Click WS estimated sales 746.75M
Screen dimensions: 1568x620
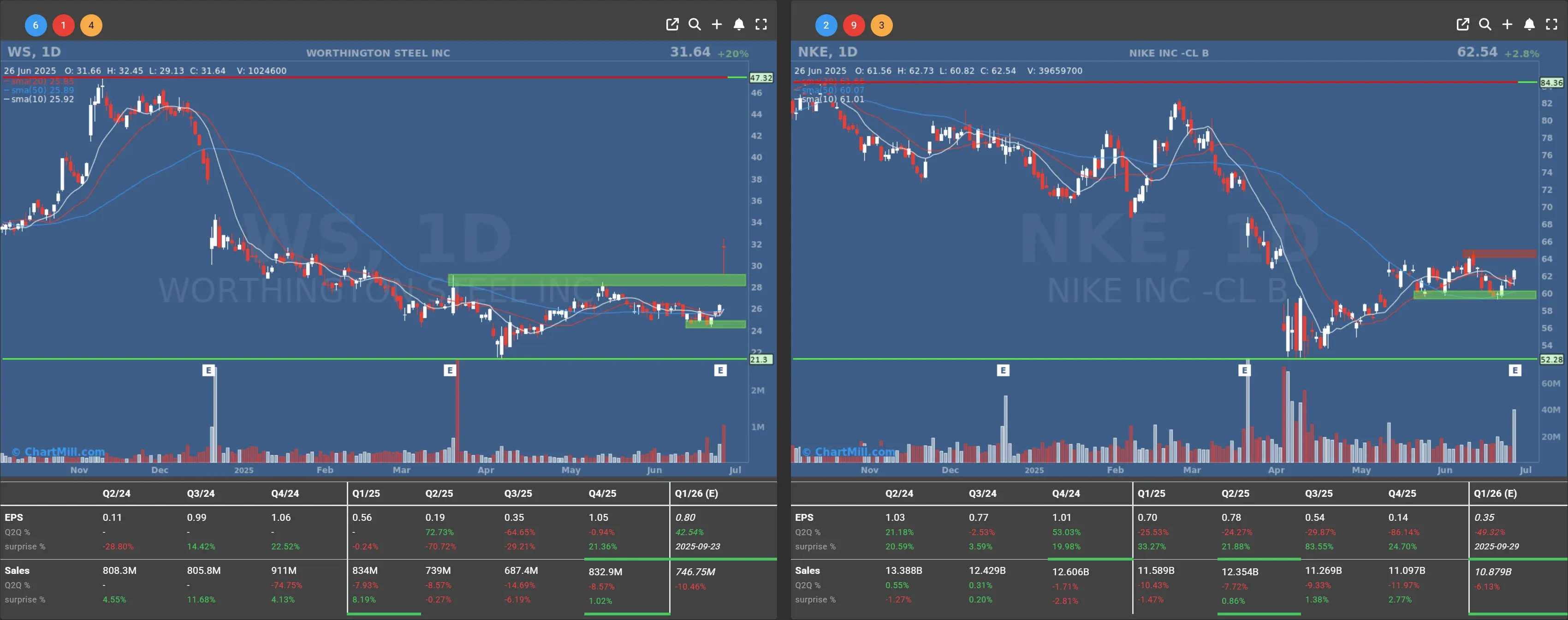click(x=695, y=572)
